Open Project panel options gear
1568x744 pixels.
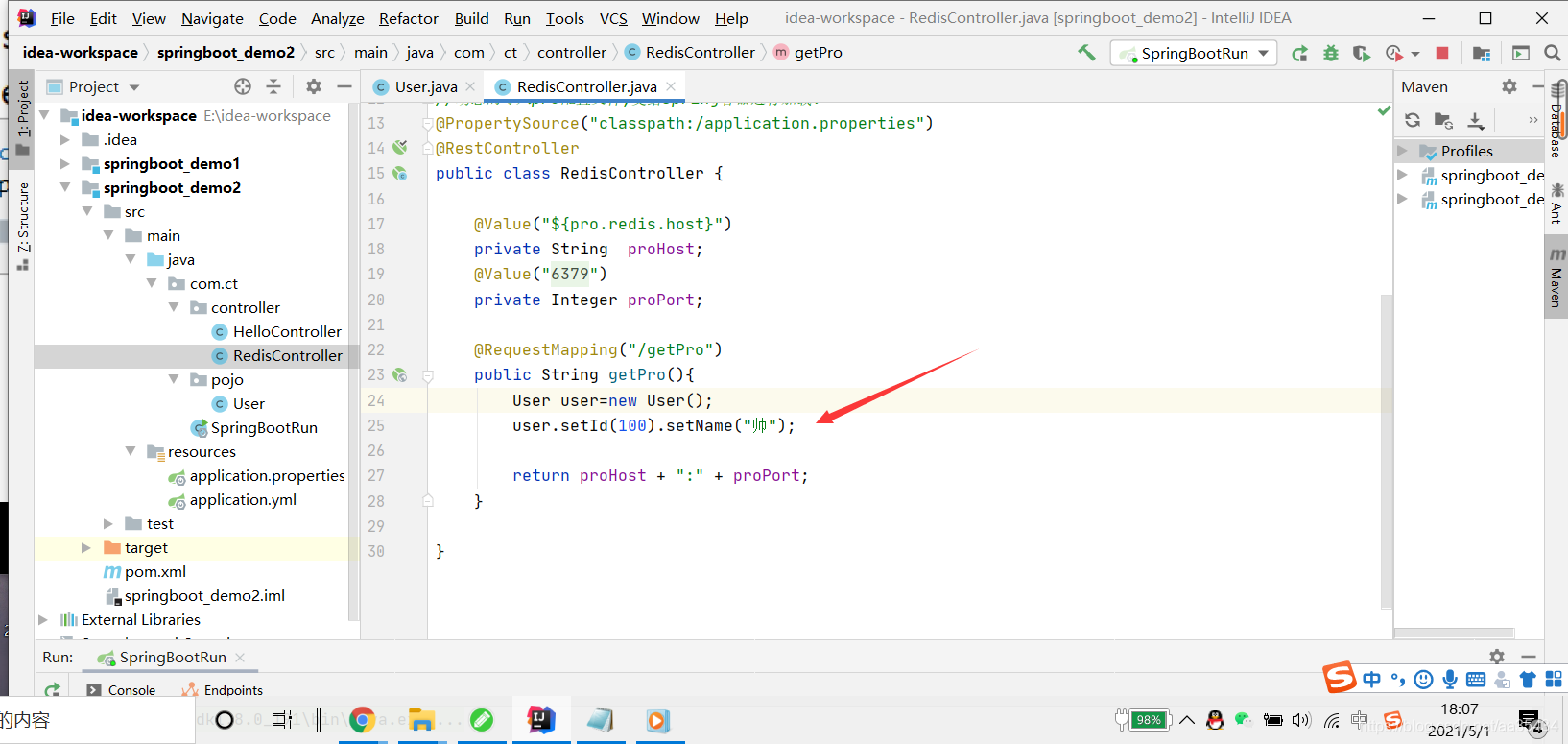point(314,86)
